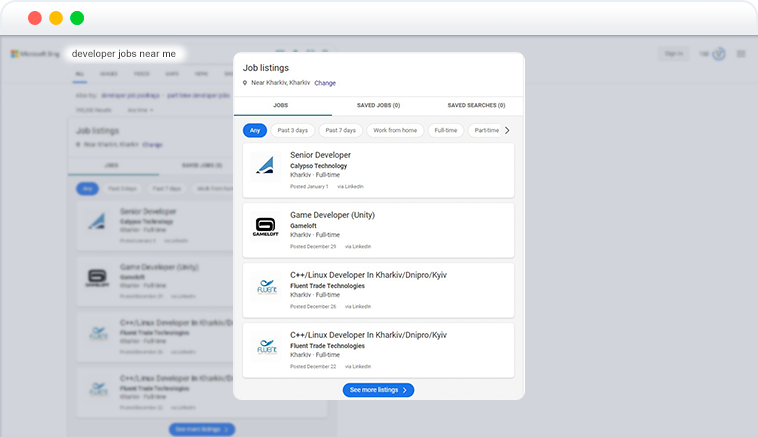Select the Any filter chip
Viewport: 758px width, 437px height.
[x=255, y=131]
